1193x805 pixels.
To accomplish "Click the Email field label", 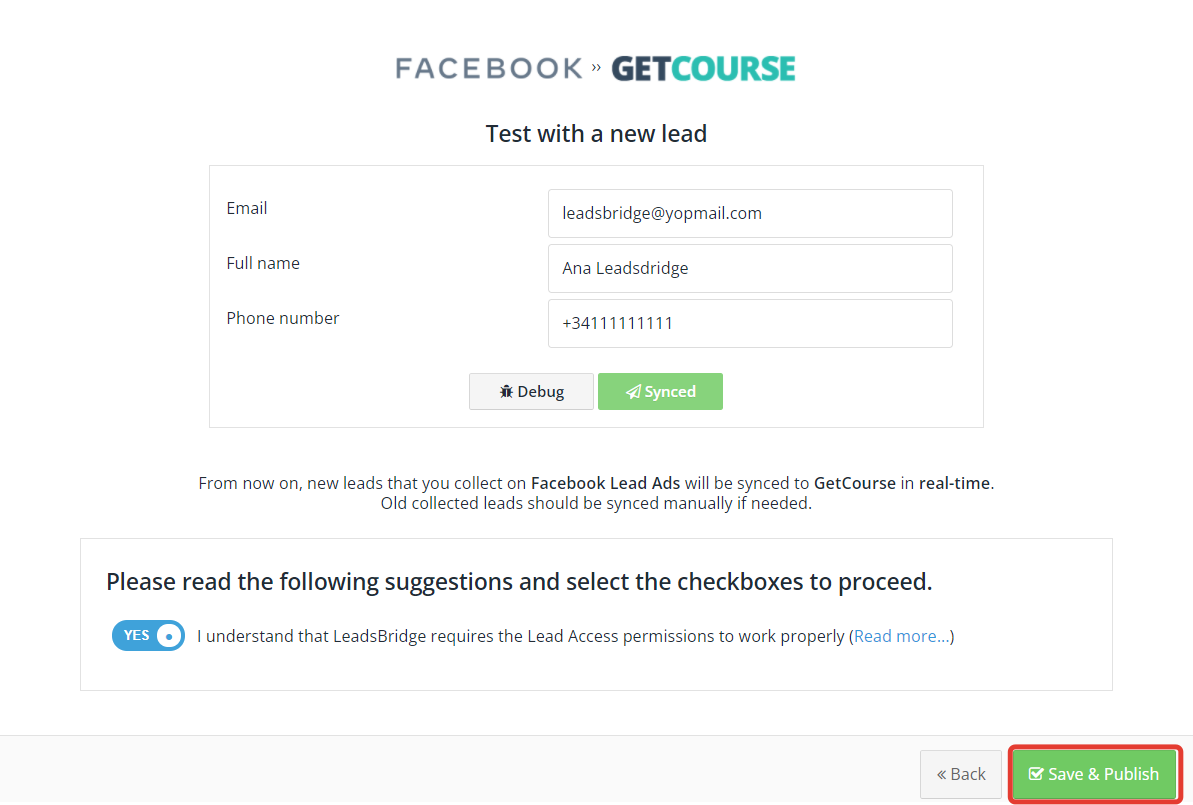I will point(247,208).
